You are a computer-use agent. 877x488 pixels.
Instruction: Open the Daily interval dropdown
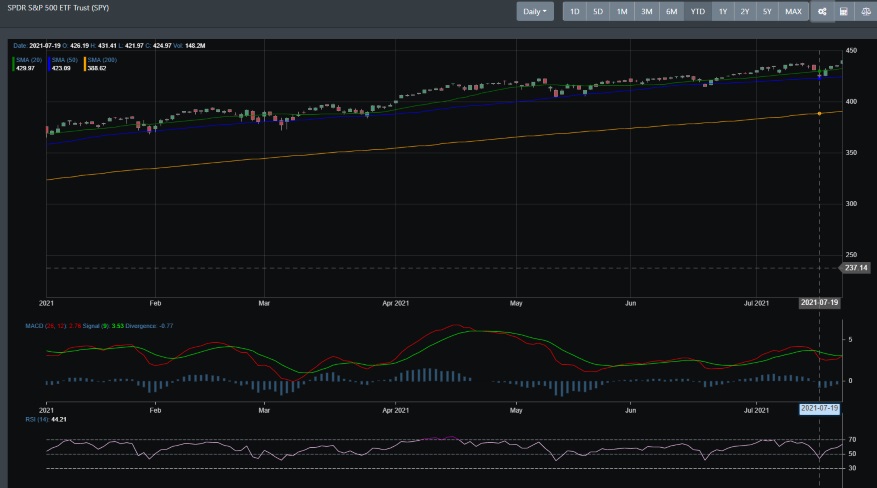535,12
